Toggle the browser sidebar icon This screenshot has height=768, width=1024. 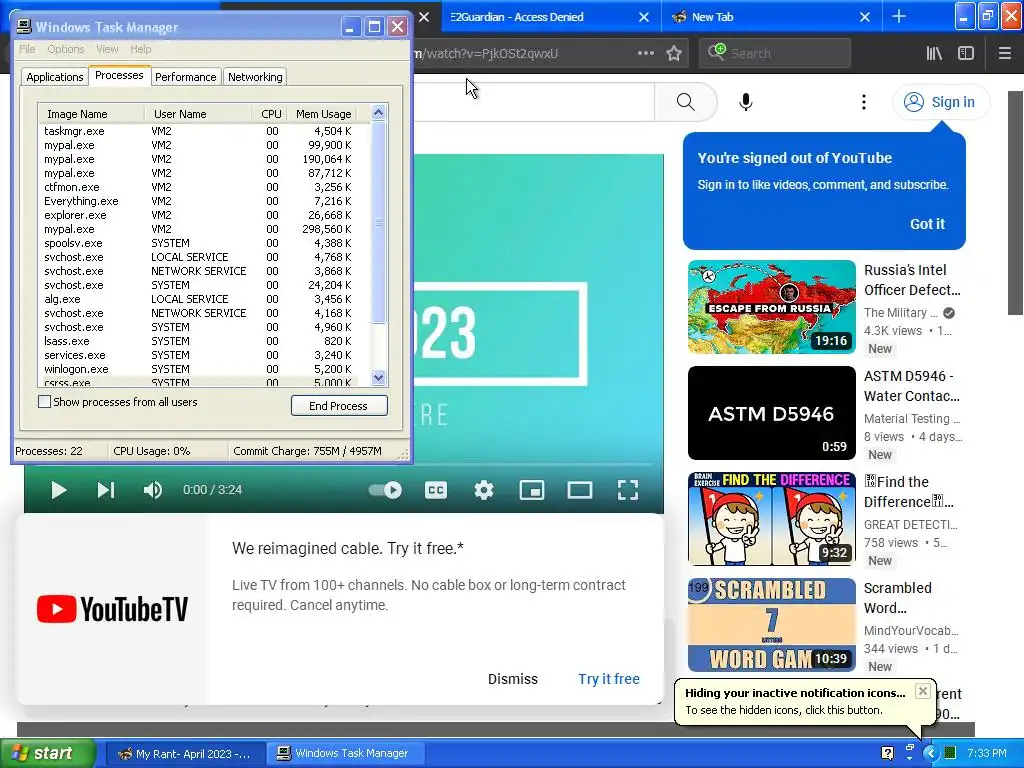(966, 54)
